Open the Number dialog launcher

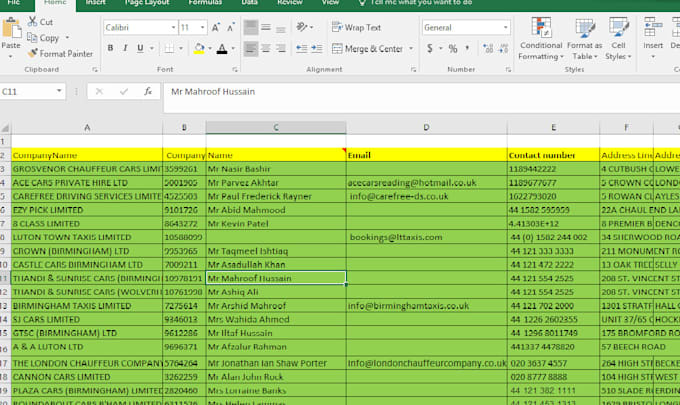point(508,69)
